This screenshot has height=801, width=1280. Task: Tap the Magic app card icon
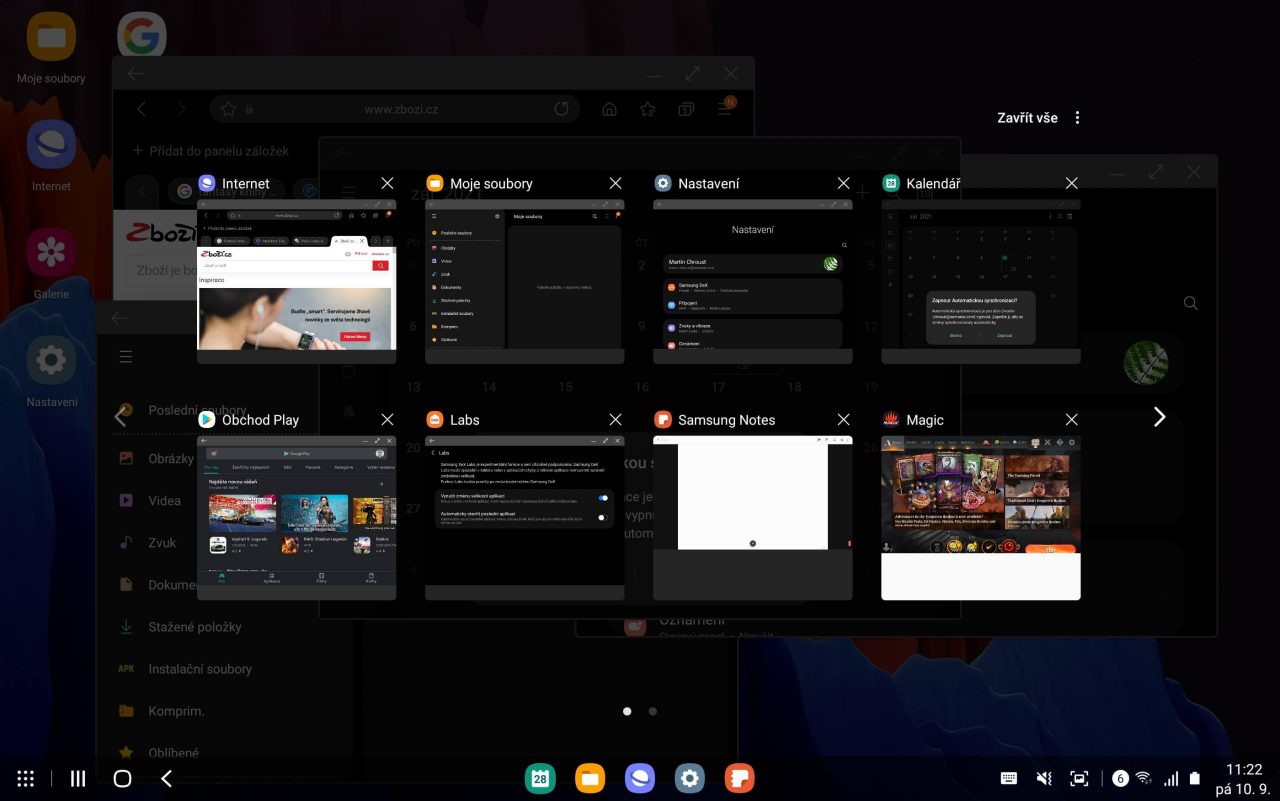891,420
